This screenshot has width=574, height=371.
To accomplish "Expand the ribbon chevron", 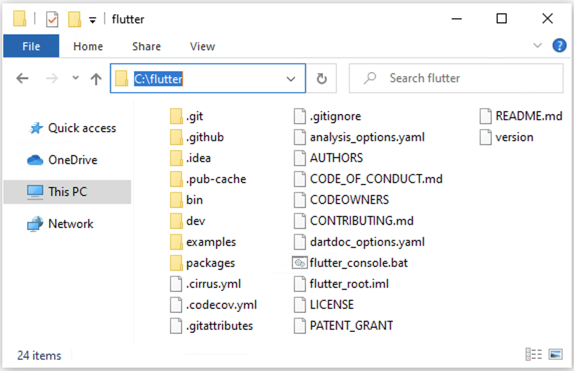I will click(x=537, y=46).
